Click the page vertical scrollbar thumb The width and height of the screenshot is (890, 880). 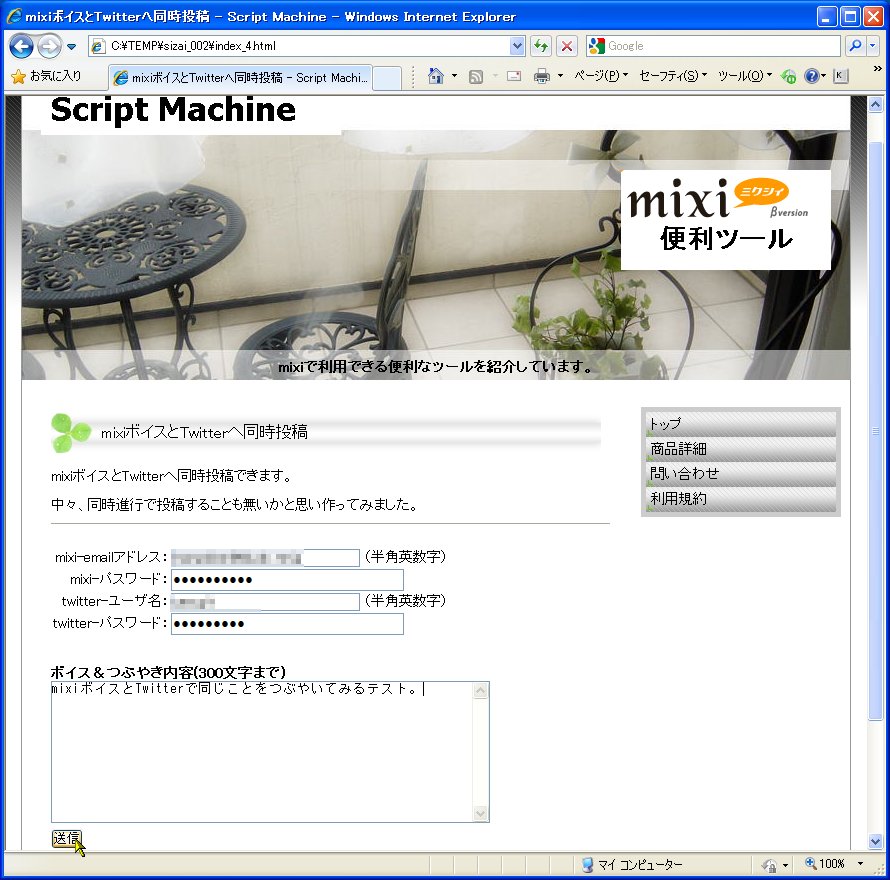click(x=875, y=431)
